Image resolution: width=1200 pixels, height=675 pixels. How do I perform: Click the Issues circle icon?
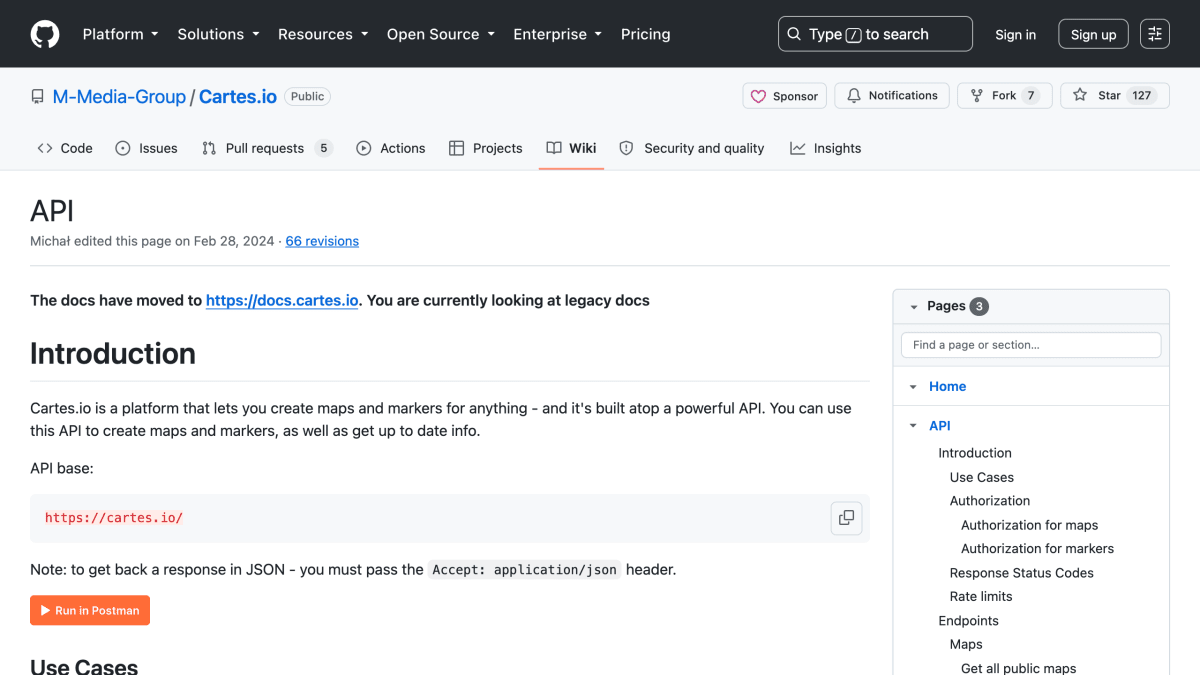[123, 148]
